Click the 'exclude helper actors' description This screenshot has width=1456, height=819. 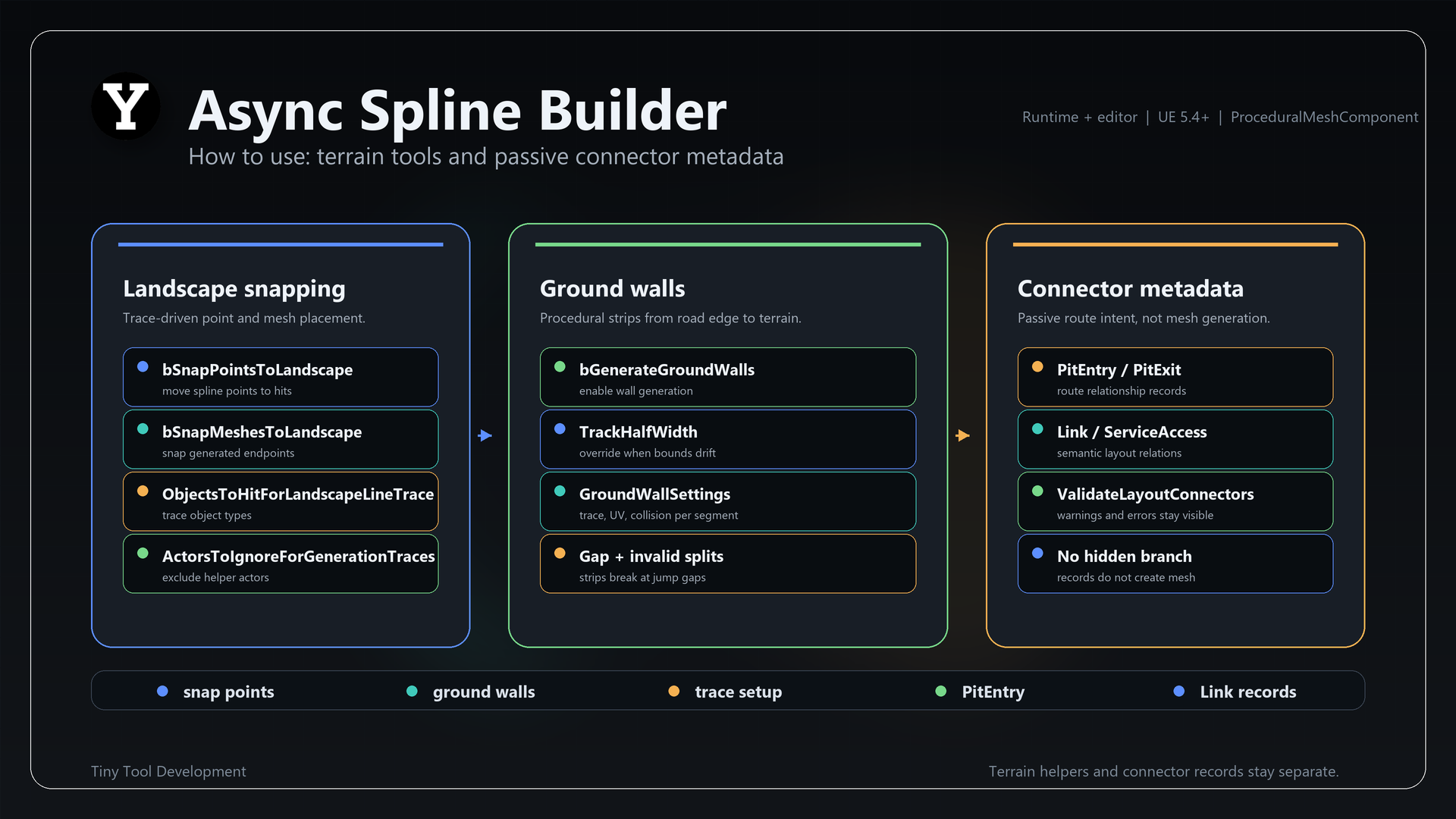point(215,577)
